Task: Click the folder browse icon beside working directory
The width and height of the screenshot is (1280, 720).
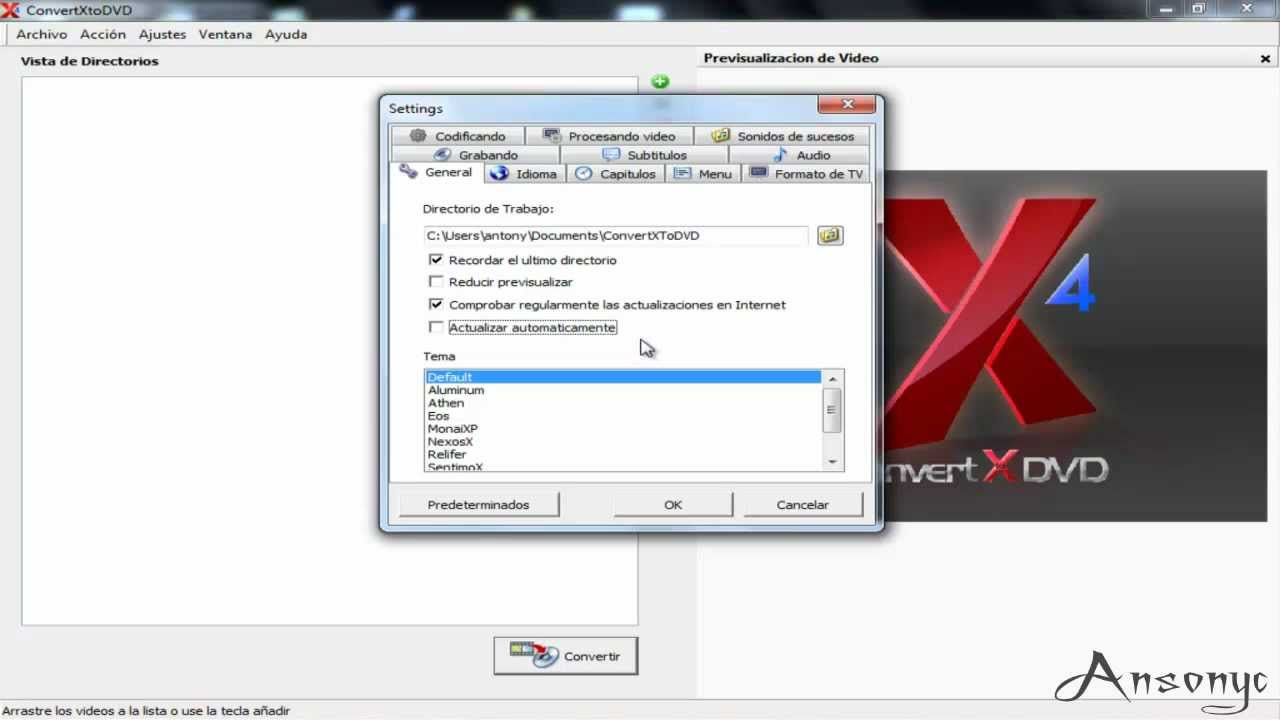Action: (830, 235)
